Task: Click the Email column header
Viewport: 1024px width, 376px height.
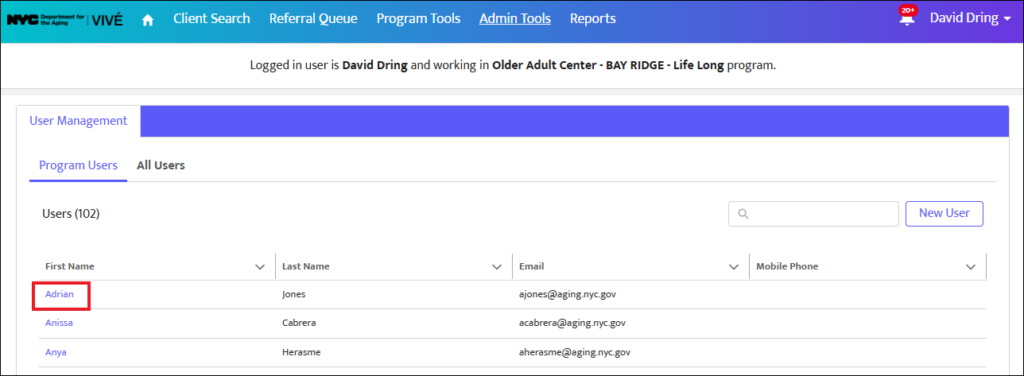Action: (532, 266)
